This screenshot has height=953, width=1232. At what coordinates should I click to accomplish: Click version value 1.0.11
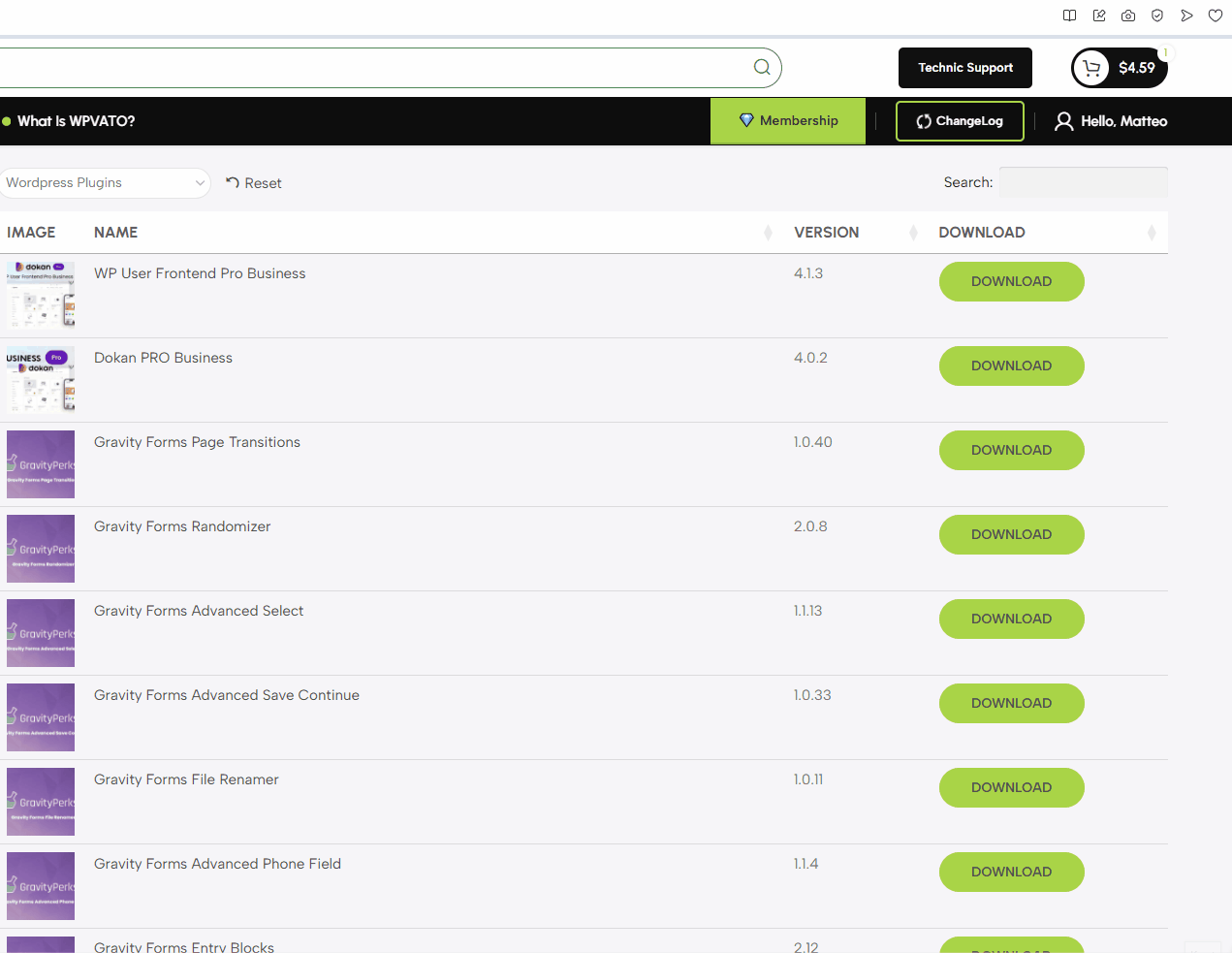point(808,779)
